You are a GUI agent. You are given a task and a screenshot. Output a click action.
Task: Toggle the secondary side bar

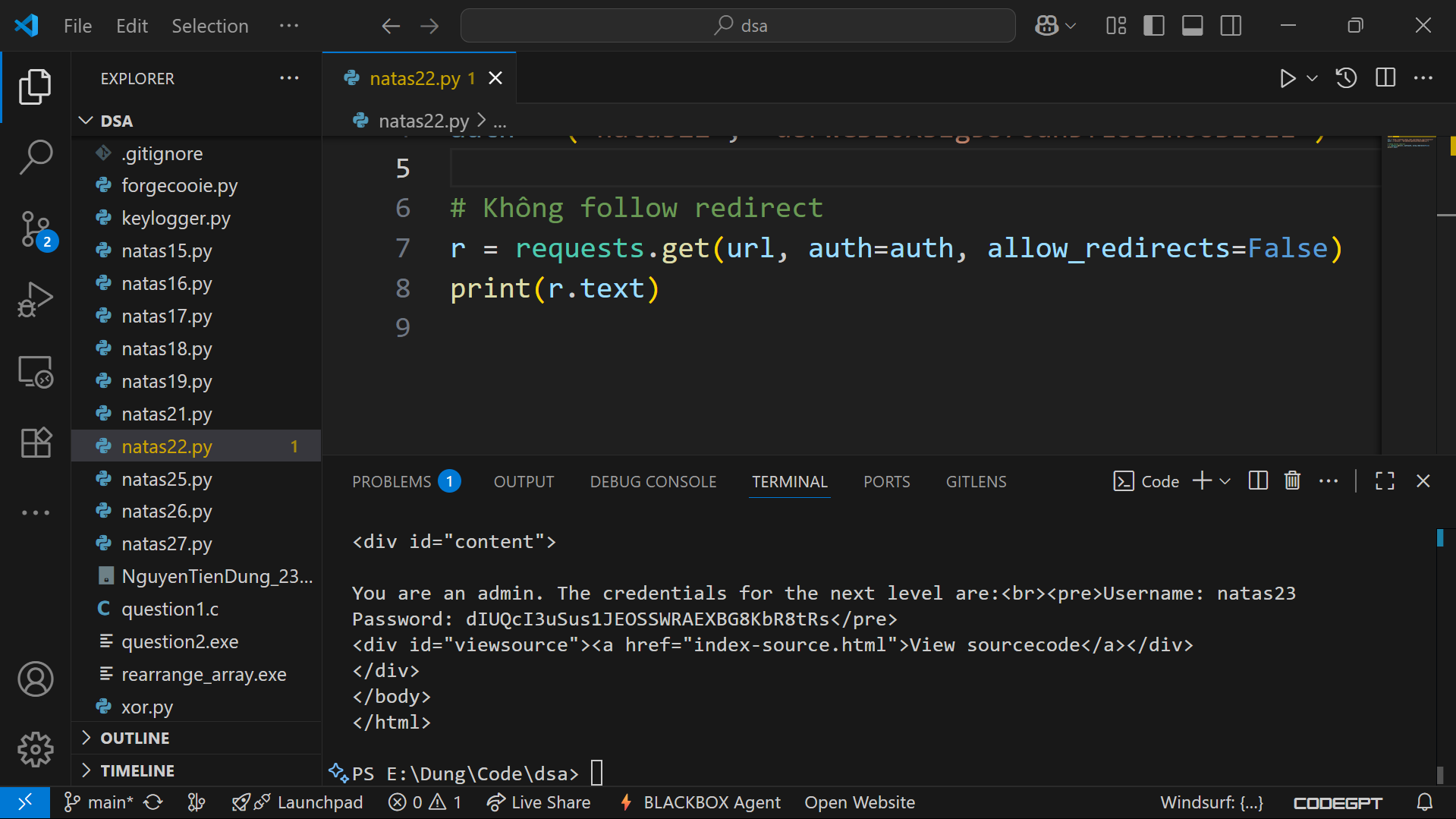[x=1231, y=26]
